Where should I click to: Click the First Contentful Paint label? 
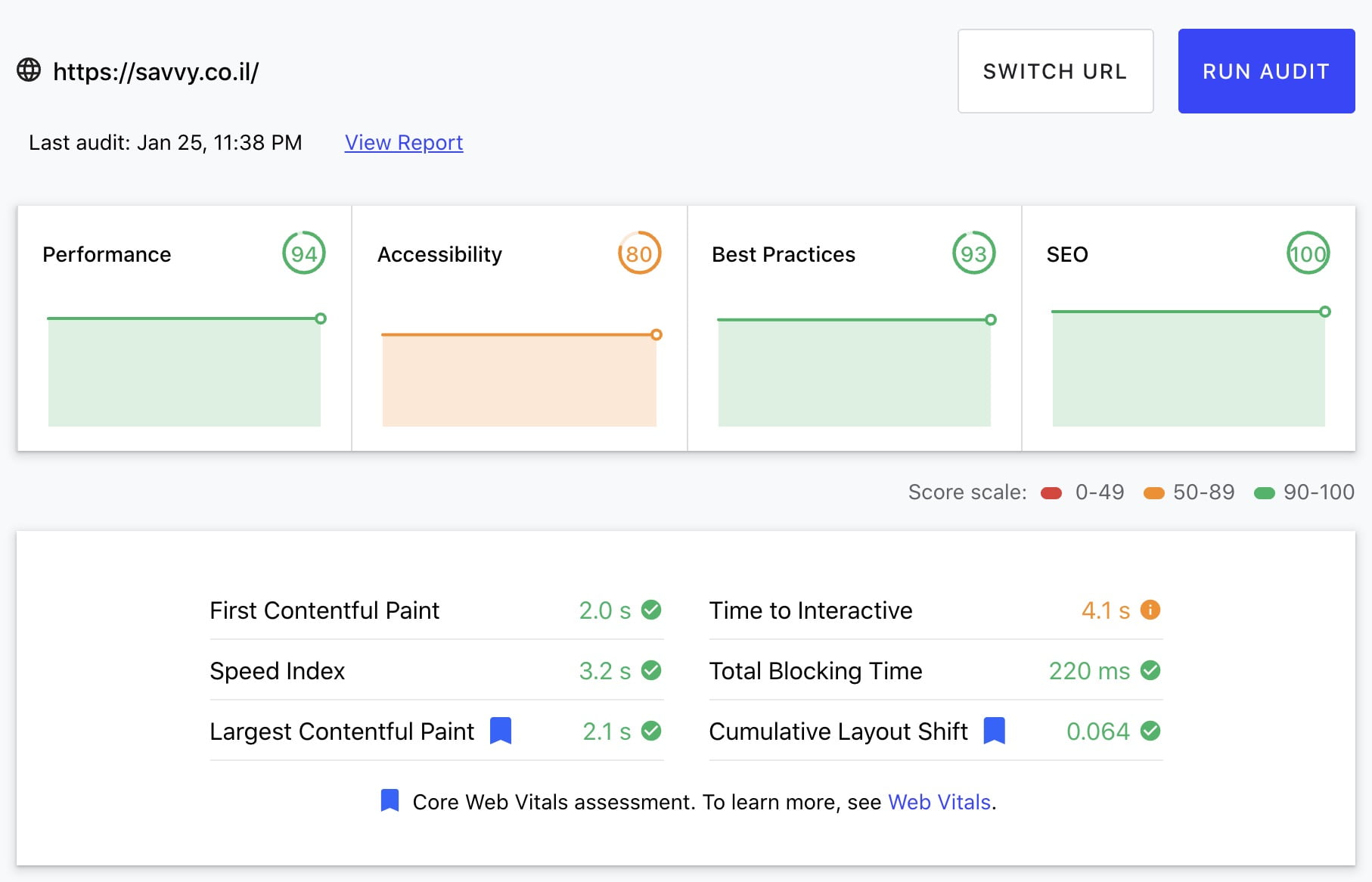click(x=324, y=610)
